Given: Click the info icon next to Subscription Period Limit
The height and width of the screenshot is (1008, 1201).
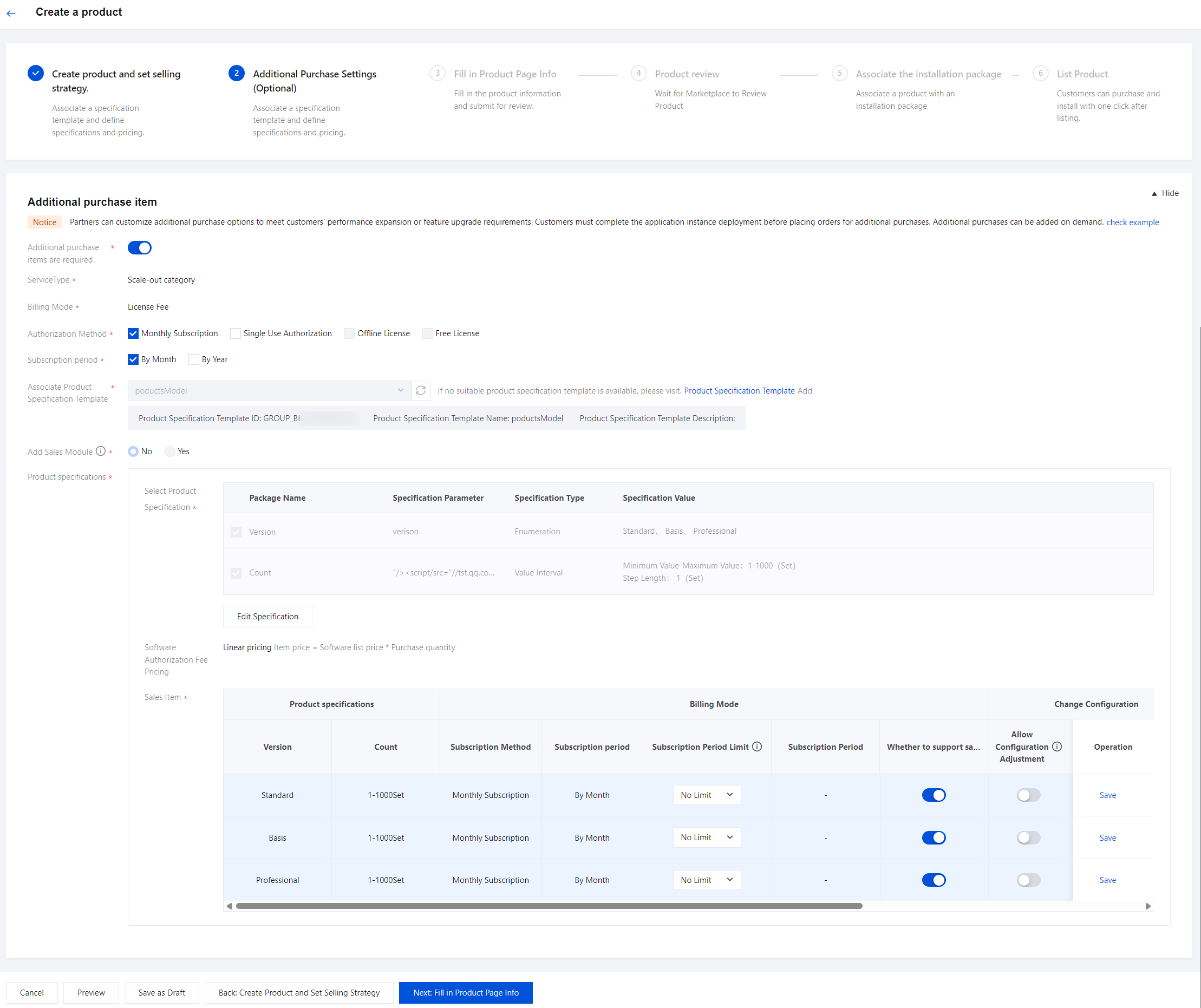Looking at the screenshot, I should click(756, 747).
